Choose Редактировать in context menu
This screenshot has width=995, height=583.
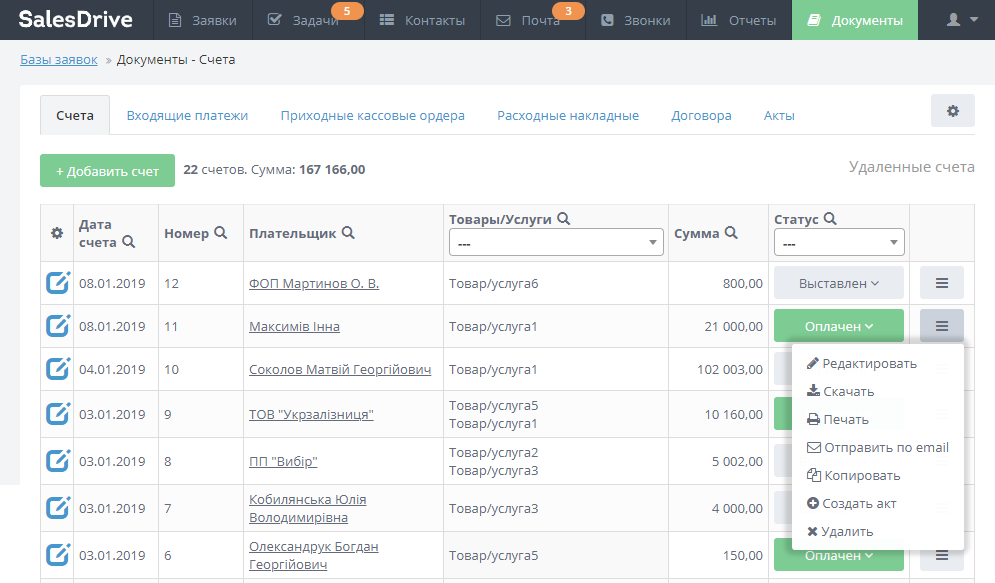(x=862, y=364)
